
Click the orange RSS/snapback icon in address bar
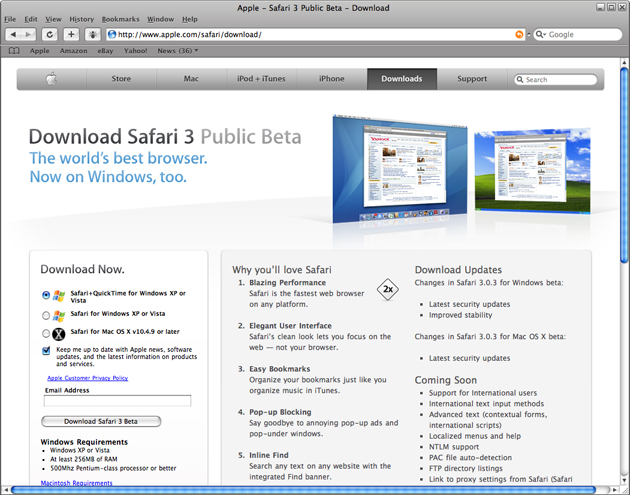tap(519, 35)
